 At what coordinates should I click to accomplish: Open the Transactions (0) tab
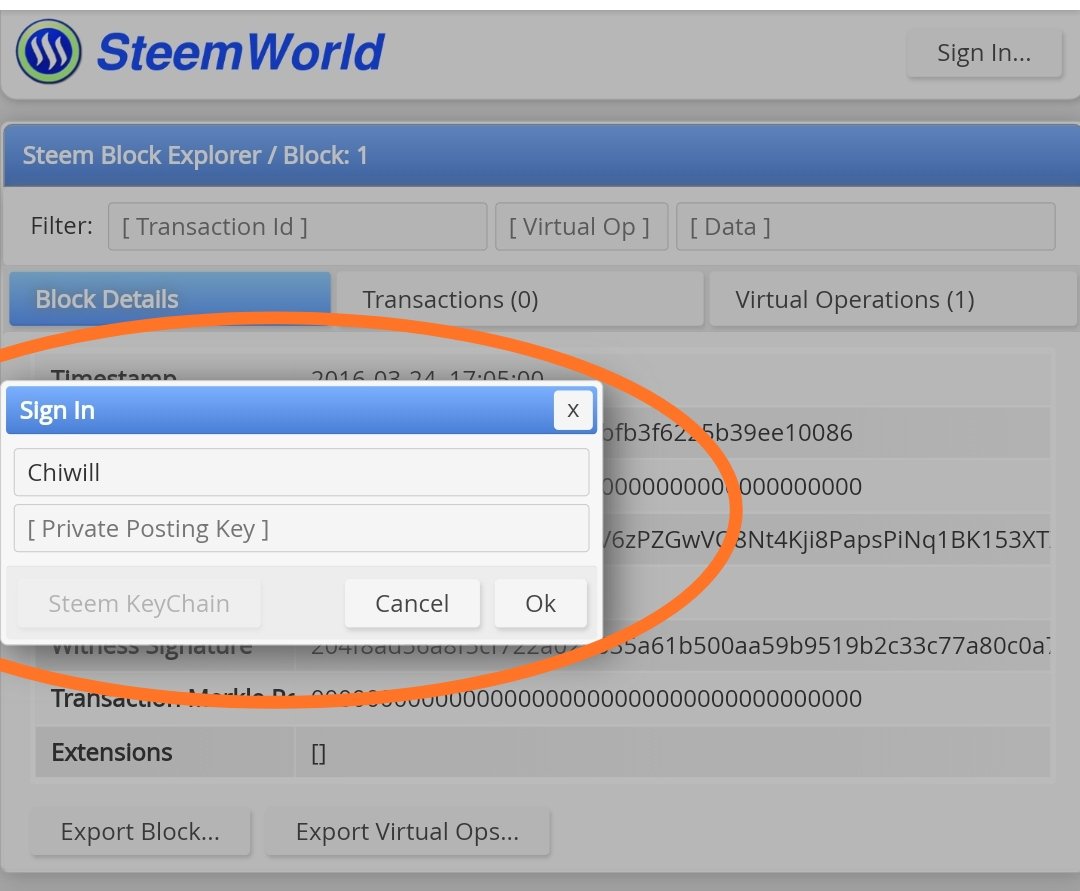pyautogui.click(x=520, y=300)
